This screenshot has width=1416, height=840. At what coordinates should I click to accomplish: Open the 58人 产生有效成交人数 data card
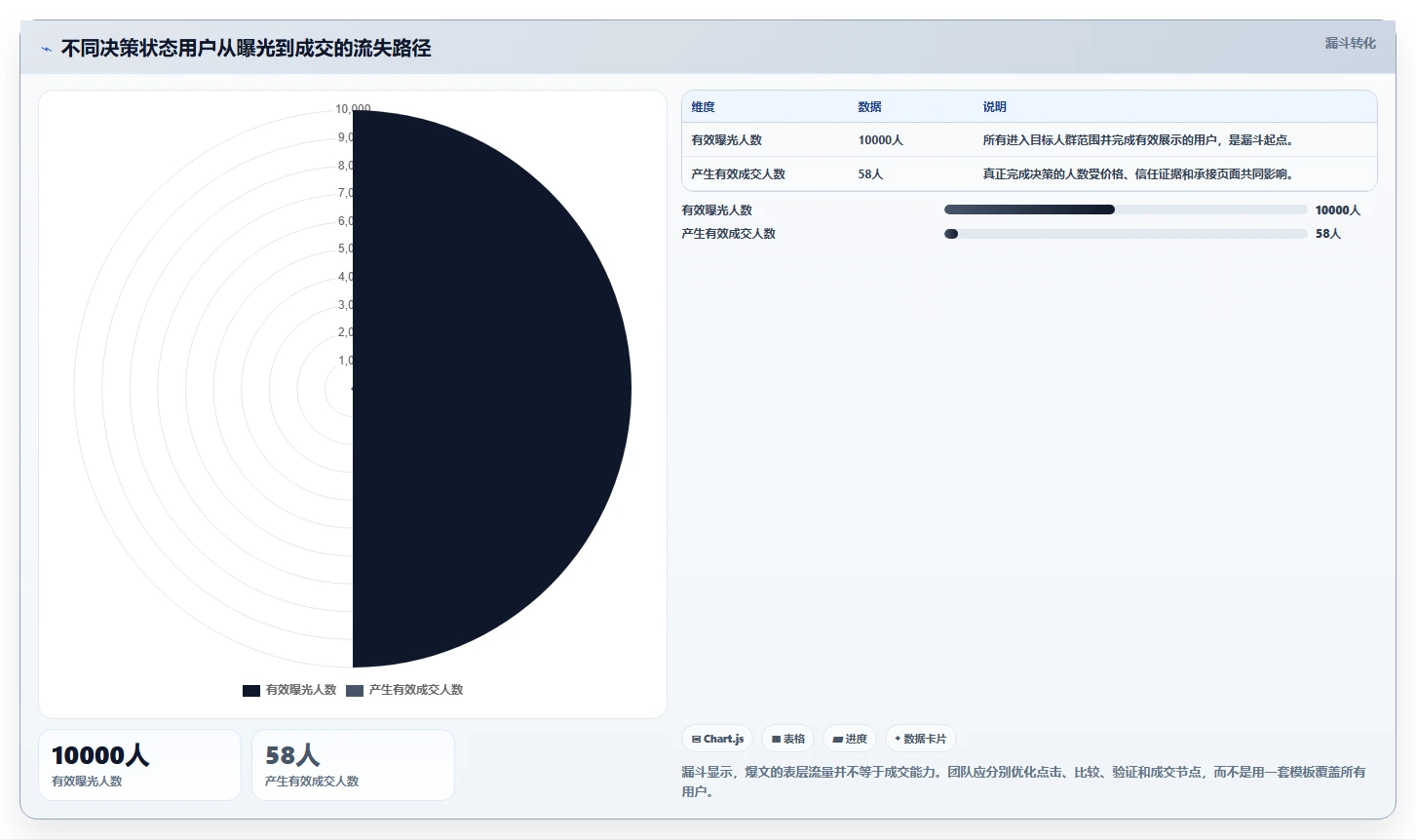coord(353,765)
